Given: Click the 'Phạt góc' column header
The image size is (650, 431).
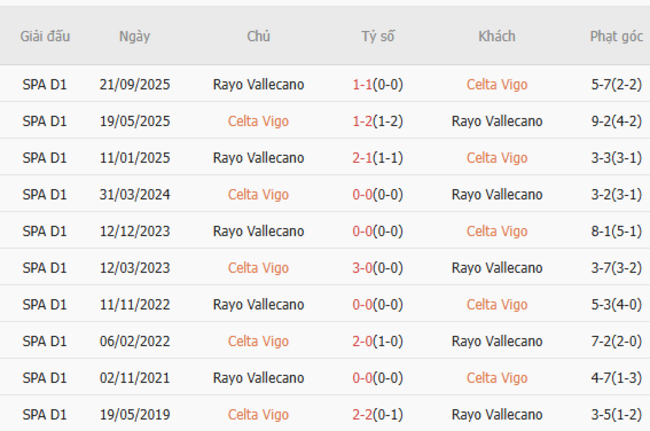Looking at the screenshot, I should coord(616,36).
